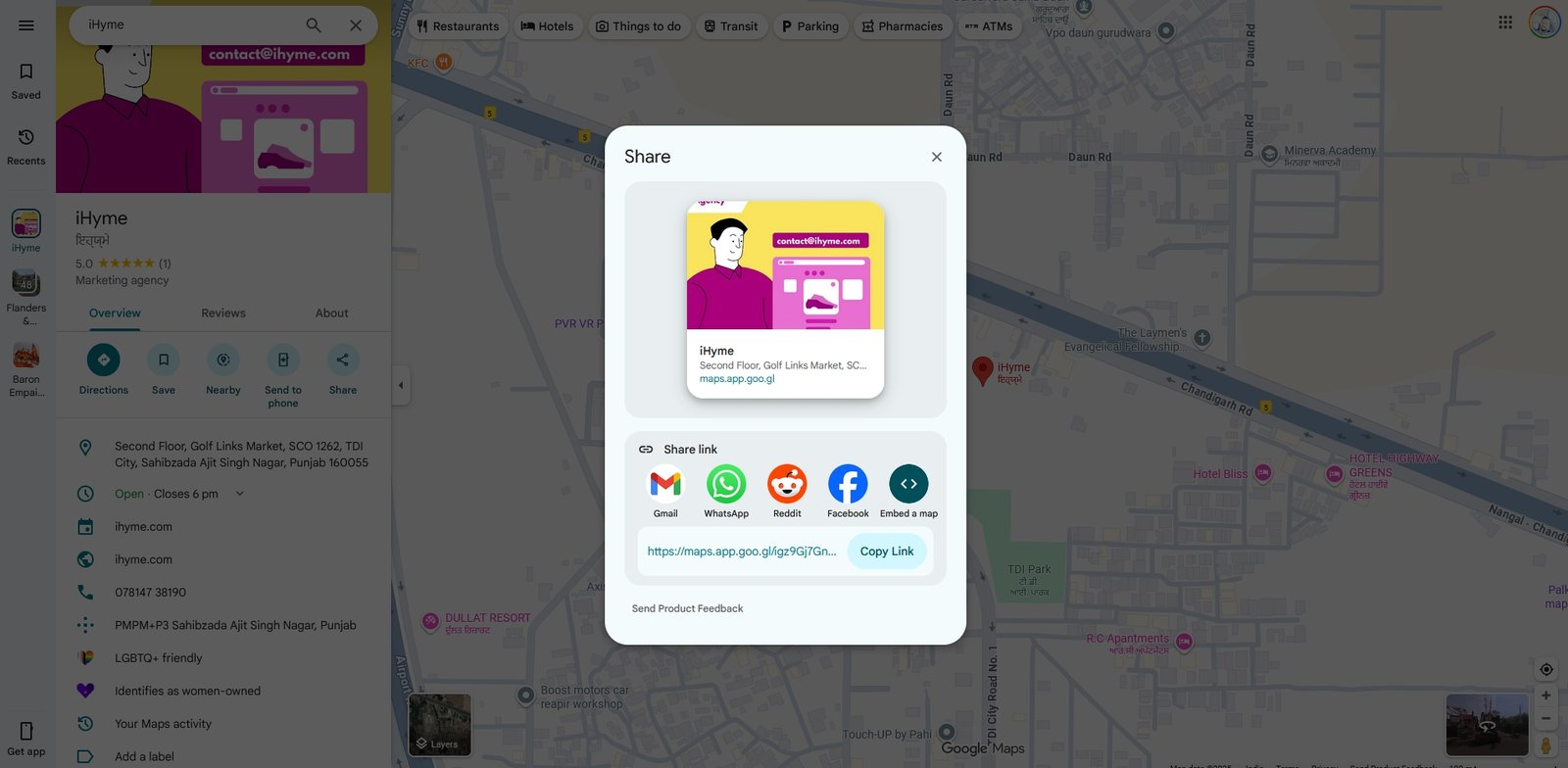Screen dimensions: 1568x768
Task: Click the Vpo daun gurudwara marker
Action: pos(1166,31)
